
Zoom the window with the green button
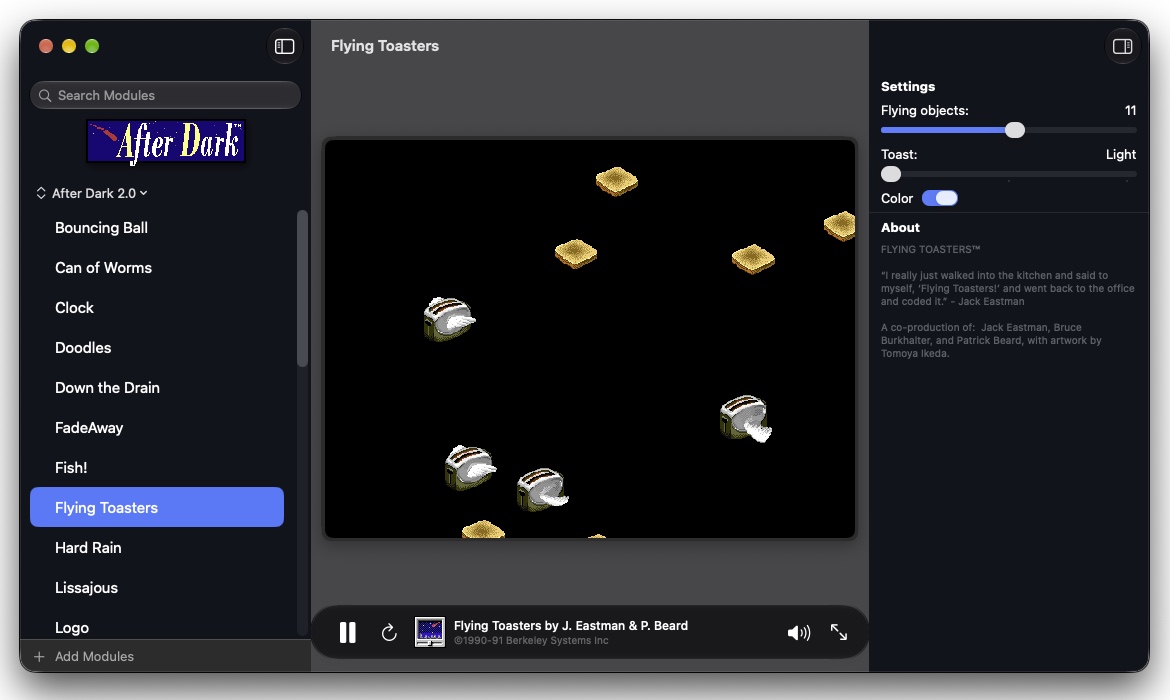pyautogui.click(x=92, y=46)
